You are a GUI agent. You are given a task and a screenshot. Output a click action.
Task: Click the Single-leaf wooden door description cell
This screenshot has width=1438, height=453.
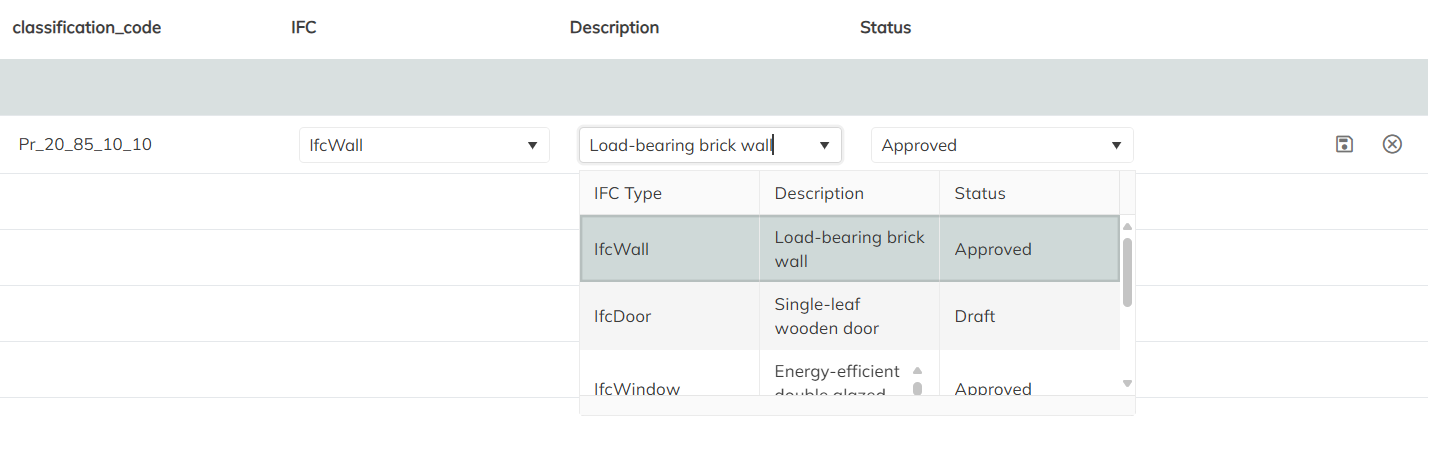pos(817,316)
